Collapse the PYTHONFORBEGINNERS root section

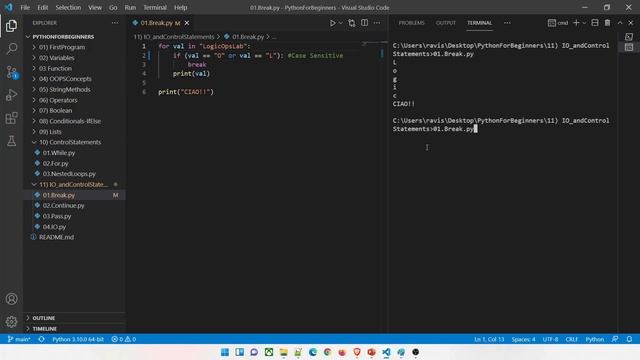click(74, 37)
